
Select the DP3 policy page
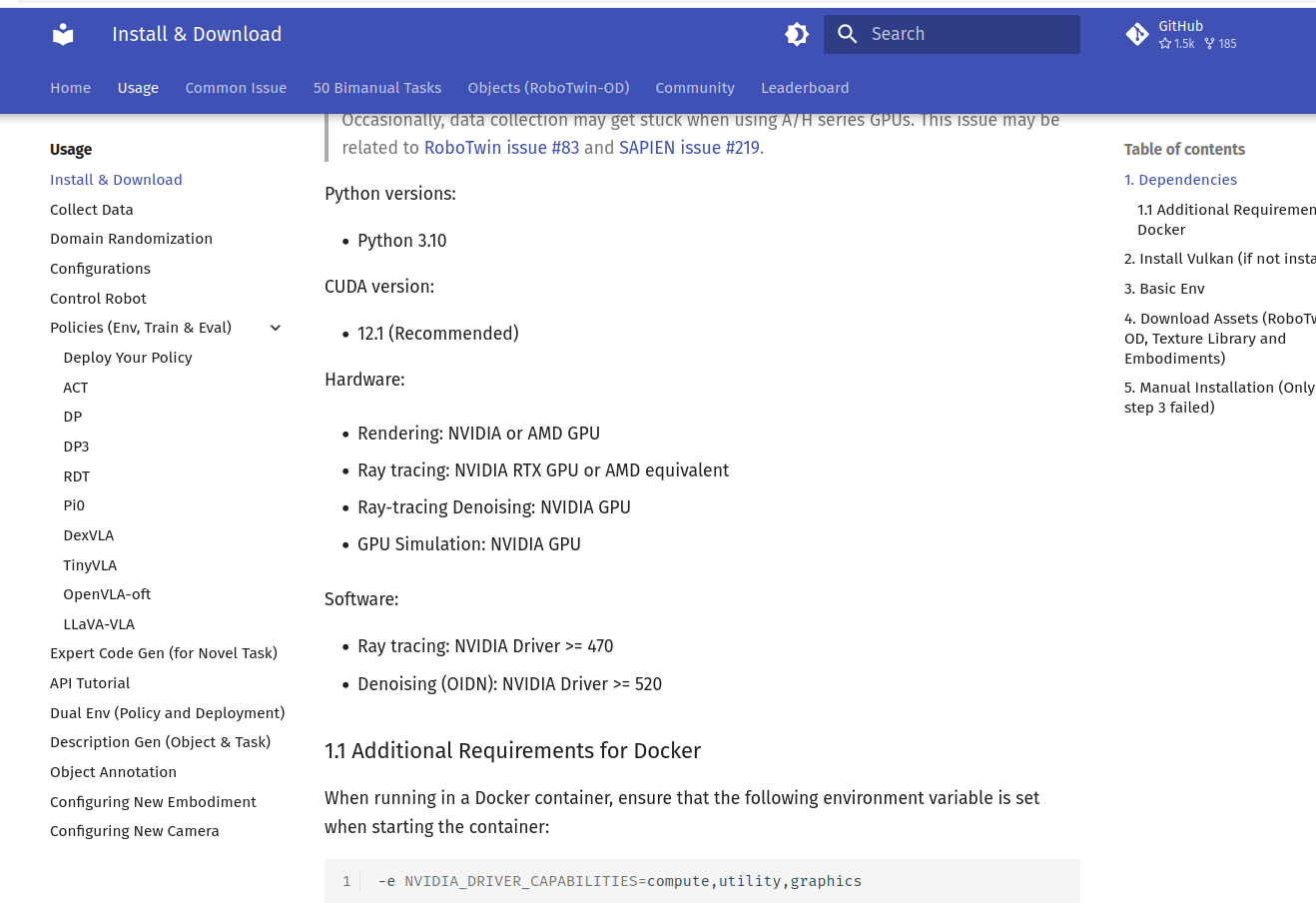click(77, 447)
